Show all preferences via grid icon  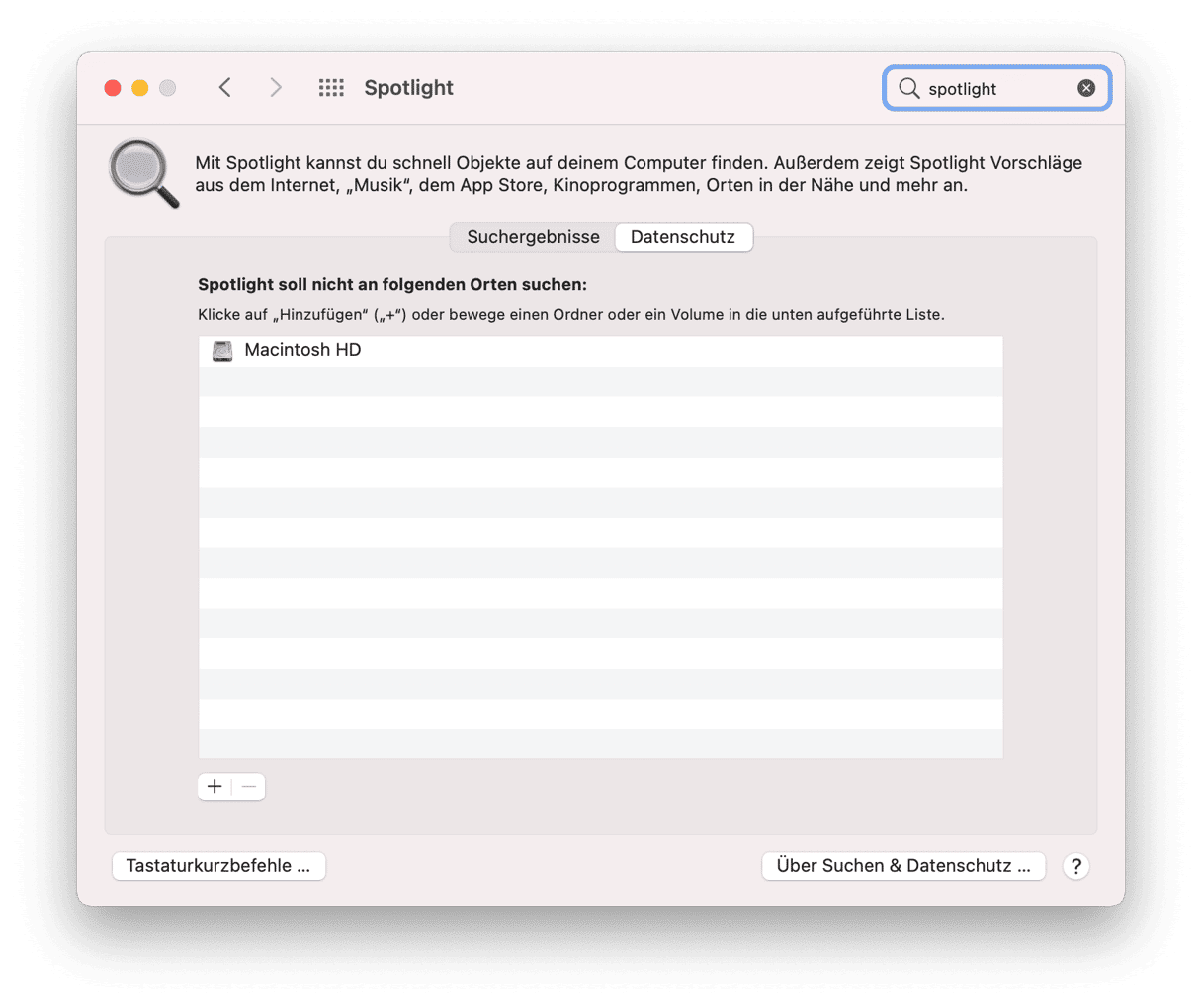tap(331, 88)
